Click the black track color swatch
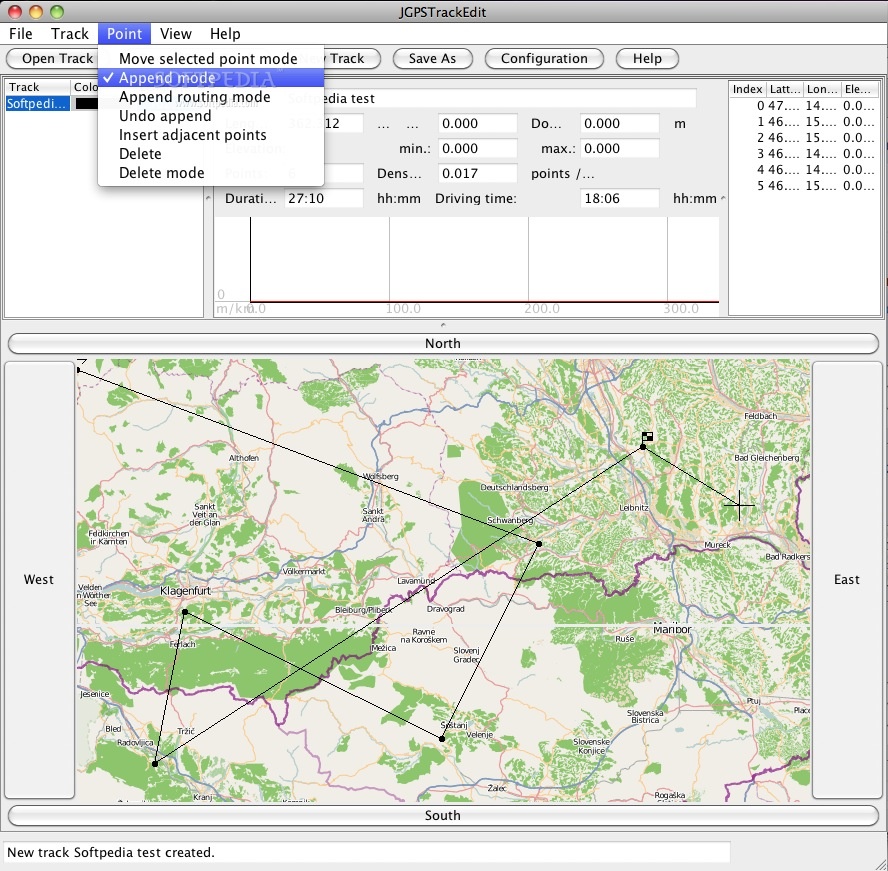 tap(87, 104)
